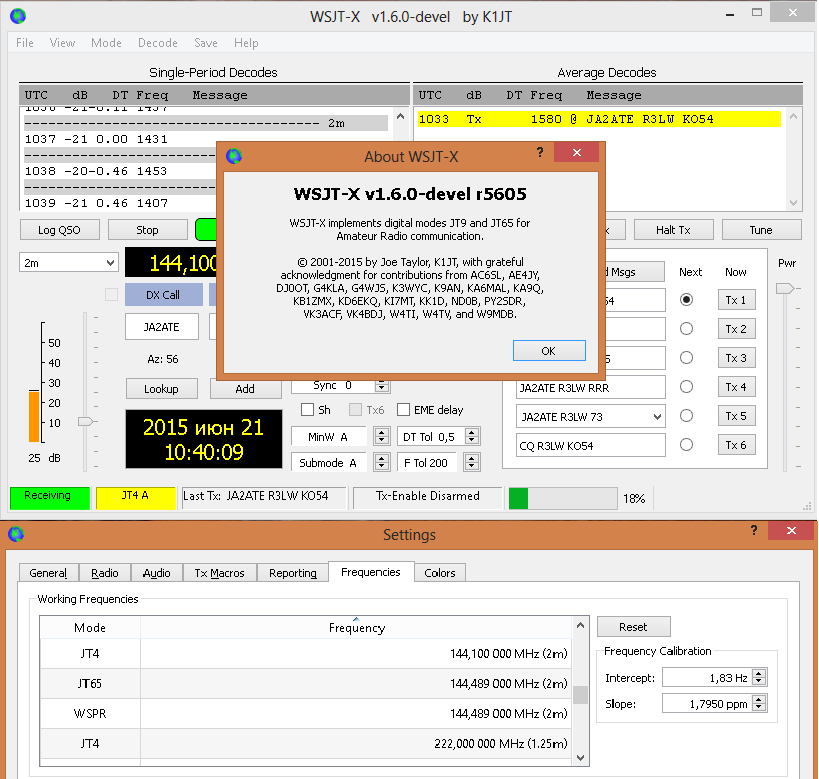Click the help question mark in Settings window

pyautogui.click(x=752, y=532)
